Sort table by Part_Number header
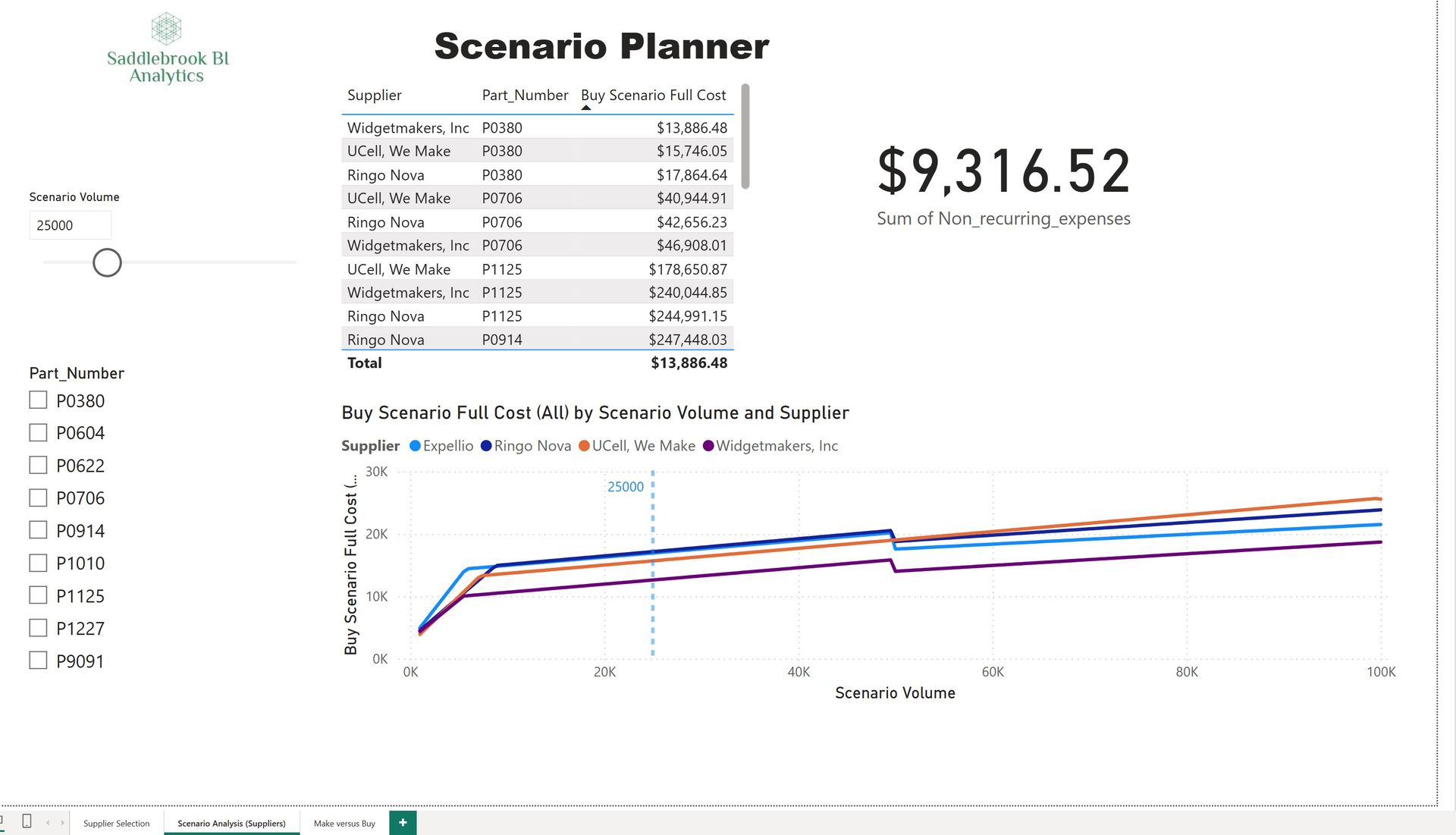Viewport: 1456px width, 835px height. pos(525,96)
